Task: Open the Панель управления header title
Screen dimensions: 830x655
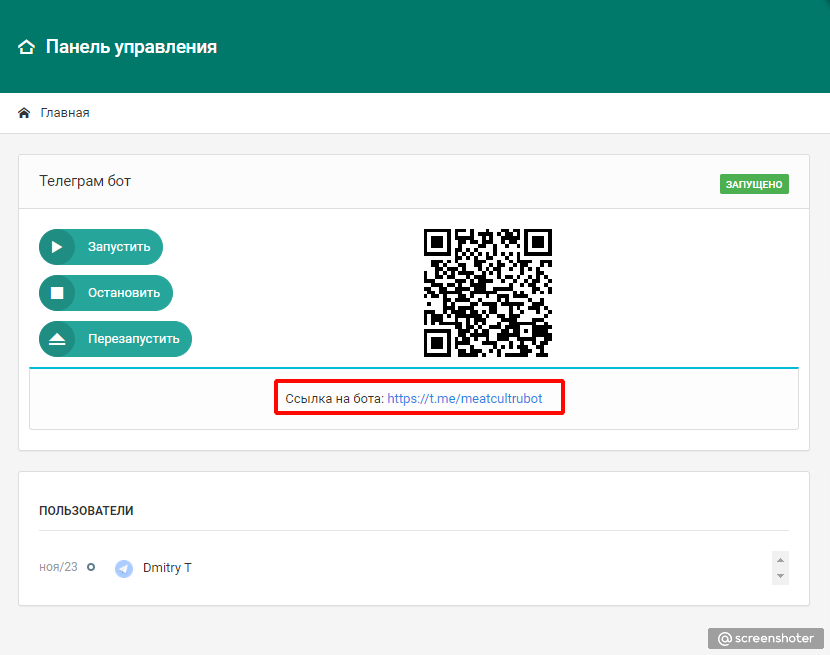Action: click(131, 47)
